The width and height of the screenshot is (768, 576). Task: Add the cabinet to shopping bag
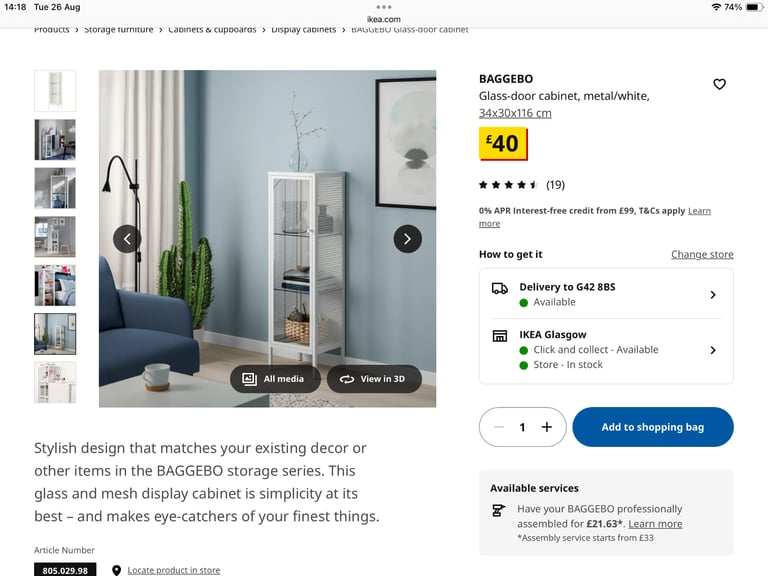653,427
